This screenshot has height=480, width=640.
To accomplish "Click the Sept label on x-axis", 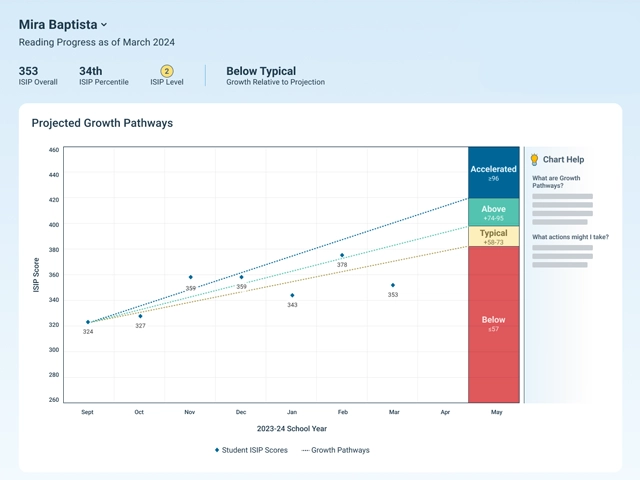I will (x=87, y=412).
